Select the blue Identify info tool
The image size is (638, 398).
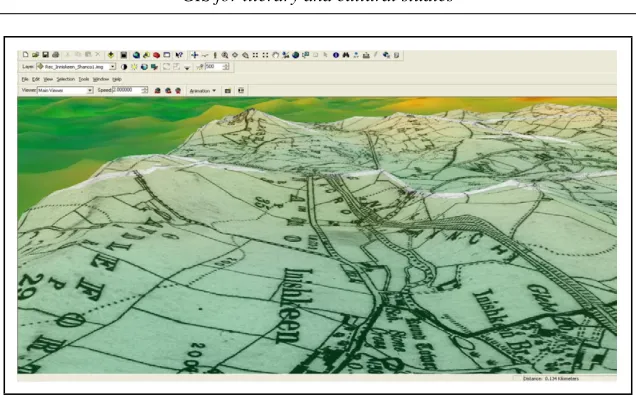pos(336,55)
